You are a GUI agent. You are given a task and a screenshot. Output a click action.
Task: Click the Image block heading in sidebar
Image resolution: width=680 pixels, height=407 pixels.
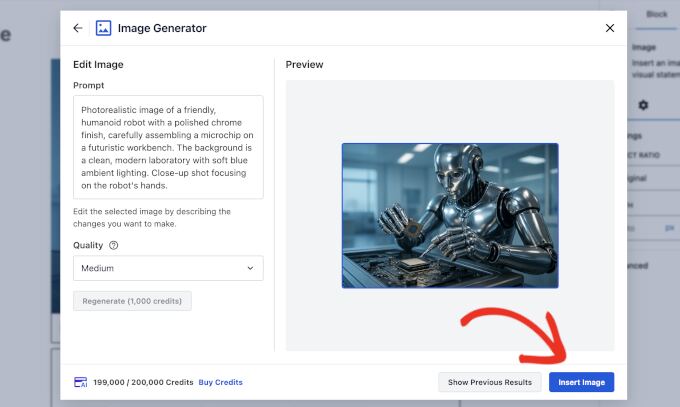643,46
